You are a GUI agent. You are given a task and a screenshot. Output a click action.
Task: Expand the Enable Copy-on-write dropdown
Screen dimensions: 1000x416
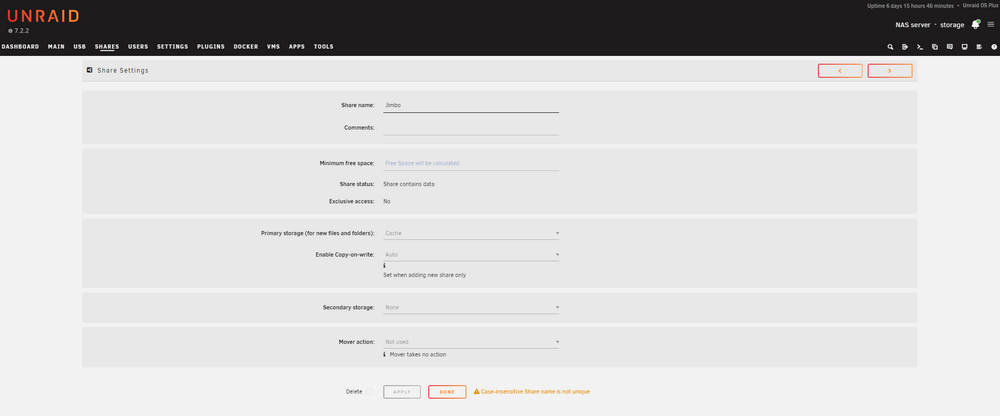(471, 255)
